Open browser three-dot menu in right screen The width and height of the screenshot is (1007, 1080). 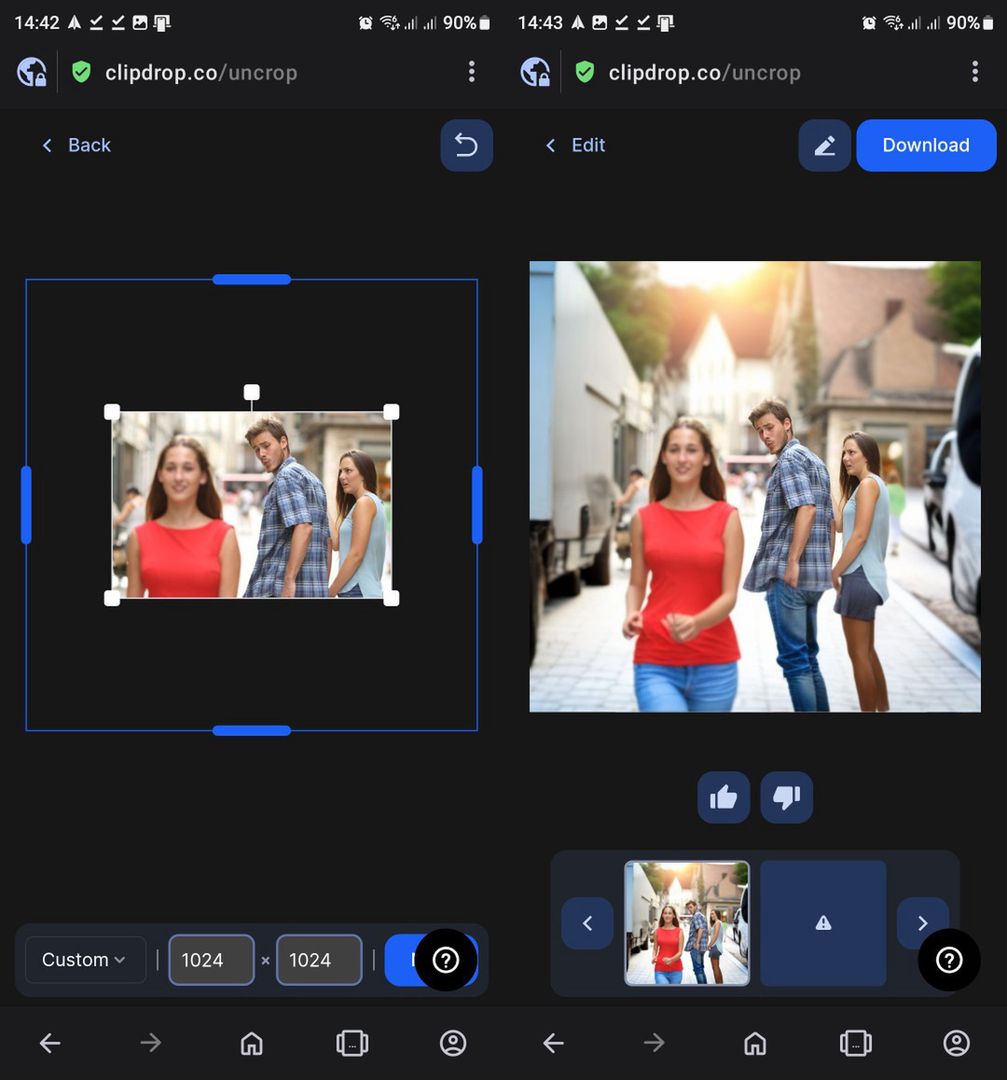click(x=975, y=72)
